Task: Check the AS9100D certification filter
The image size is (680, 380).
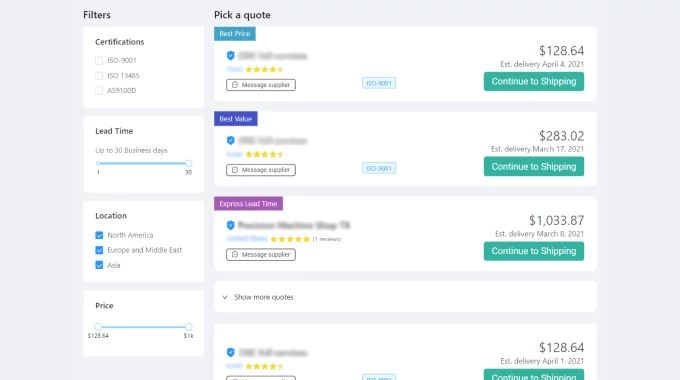Action: (x=99, y=91)
